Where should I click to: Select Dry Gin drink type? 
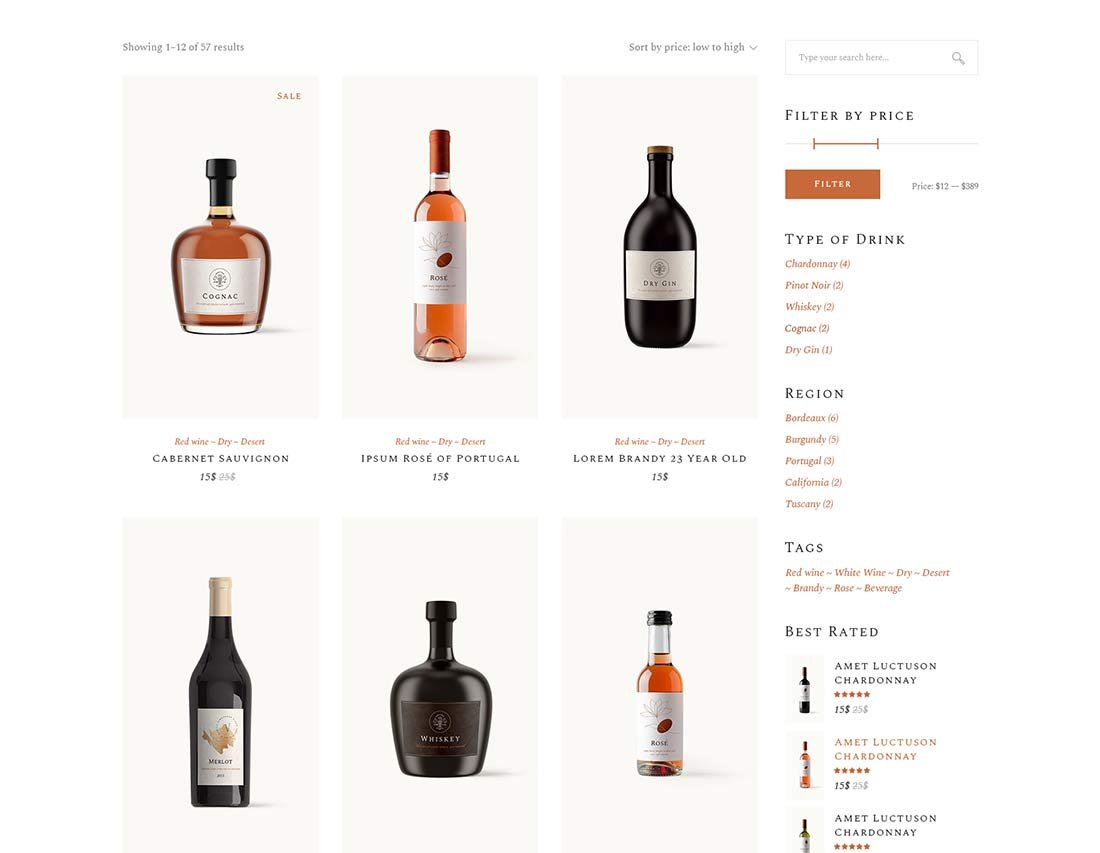[x=808, y=350]
